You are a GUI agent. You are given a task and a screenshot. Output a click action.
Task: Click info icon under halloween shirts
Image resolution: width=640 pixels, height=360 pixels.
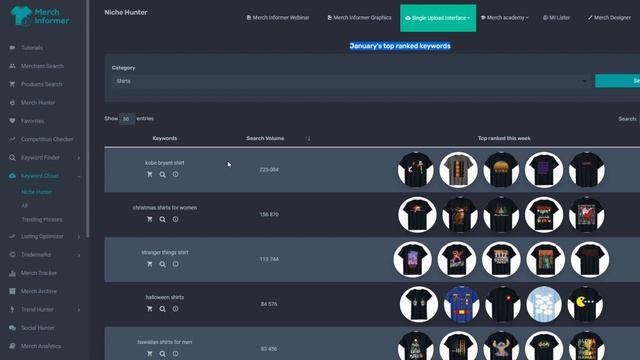[x=176, y=309]
